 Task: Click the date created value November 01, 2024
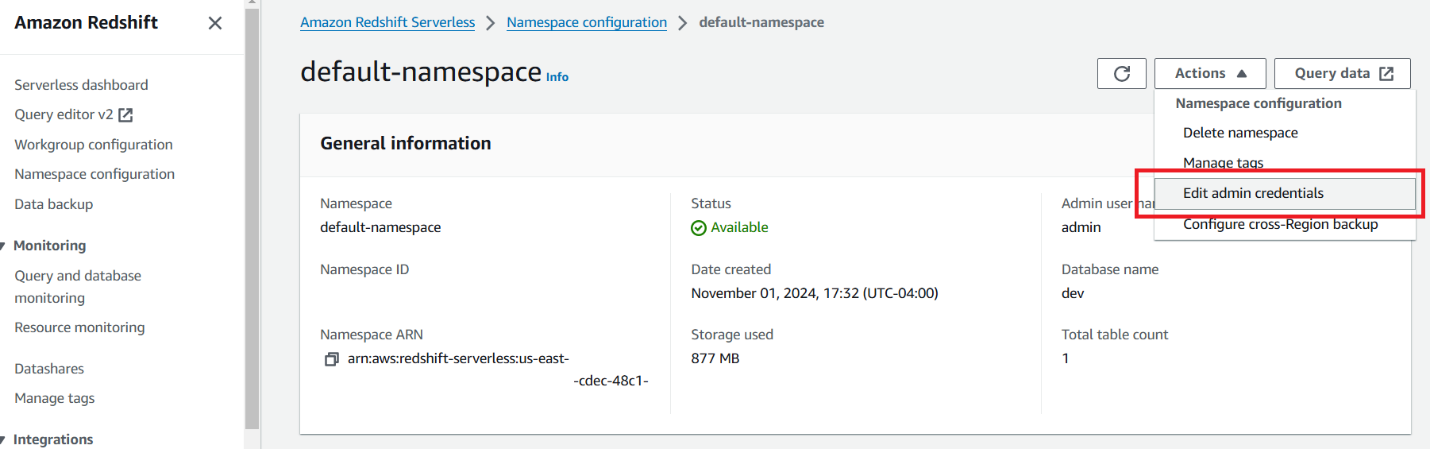pyautogui.click(x=814, y=293)
